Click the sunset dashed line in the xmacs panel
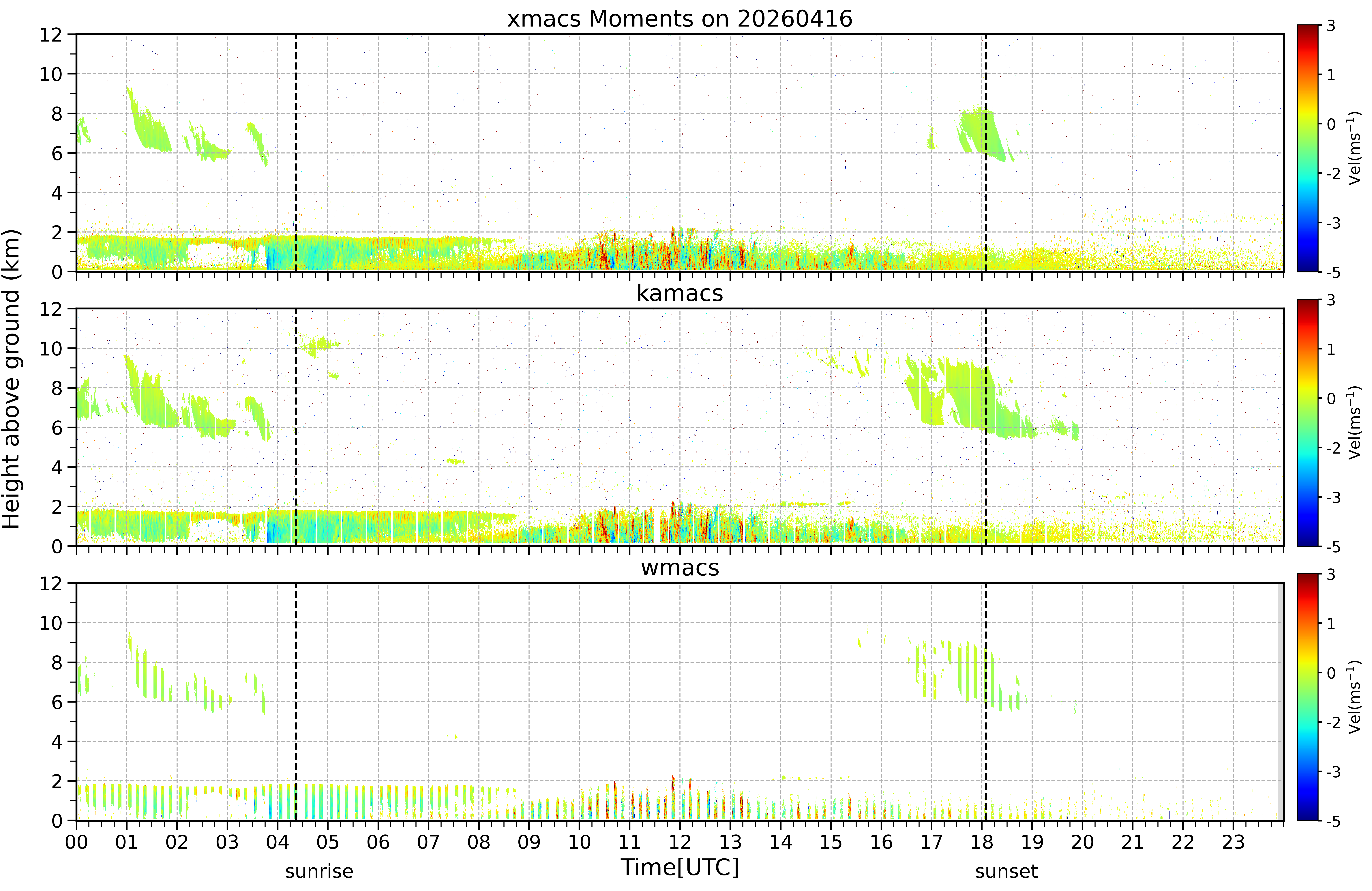Image resolution: width=1372 pixels, height=891 pixels. click(986, 153)
